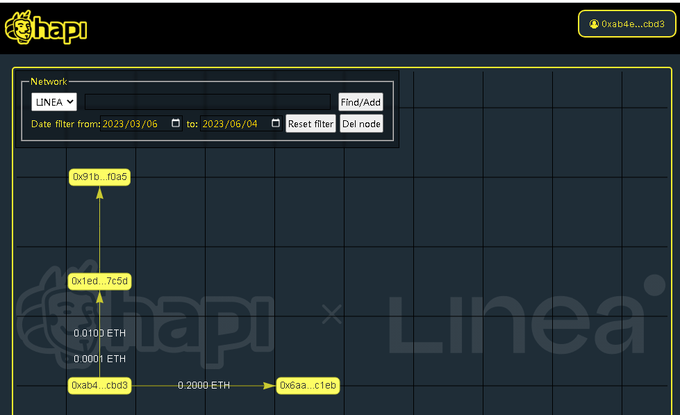Select the 0x1ed...7c5d node
680x415 pixels.
100,281
